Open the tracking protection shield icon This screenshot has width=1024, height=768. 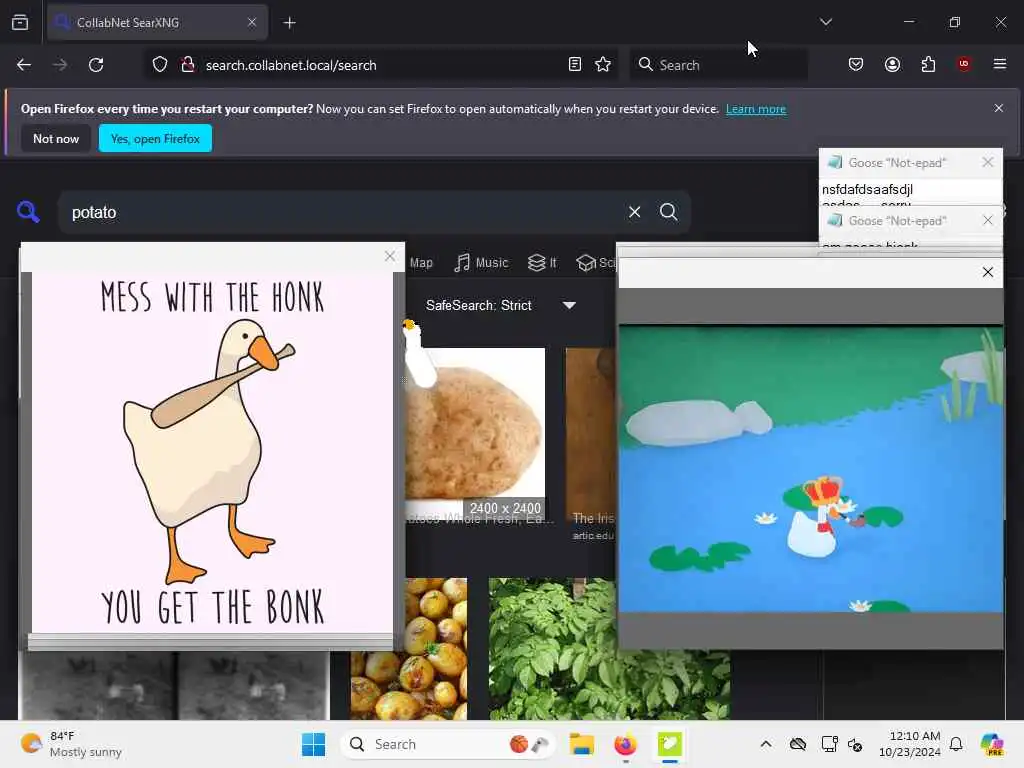(160, 65)
